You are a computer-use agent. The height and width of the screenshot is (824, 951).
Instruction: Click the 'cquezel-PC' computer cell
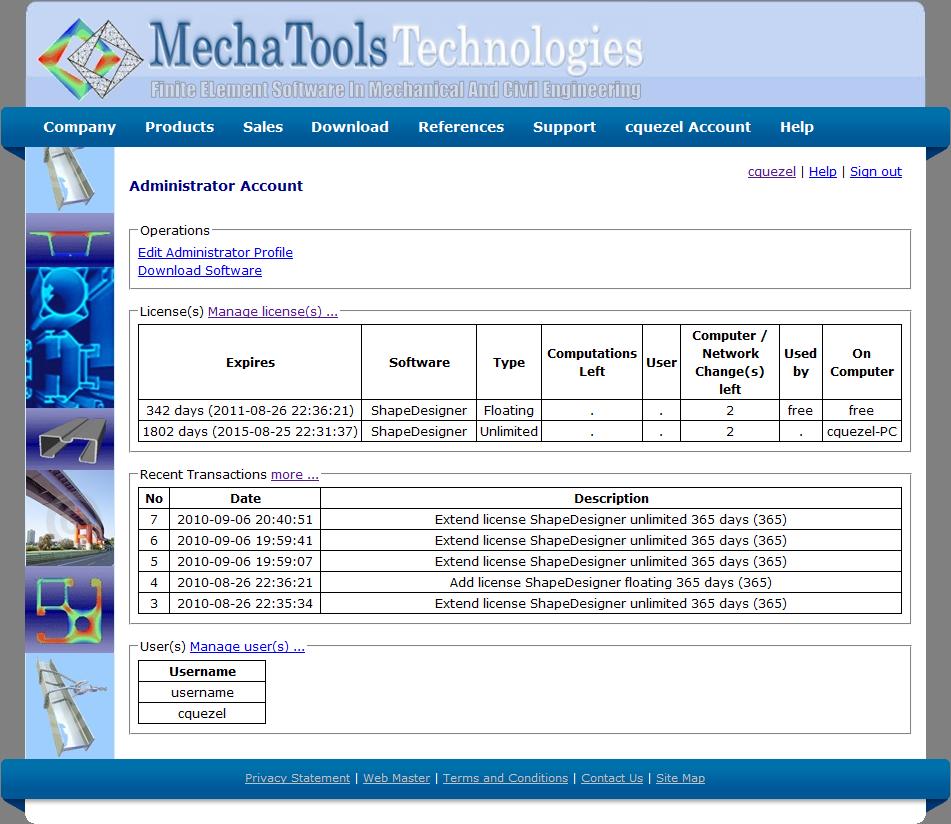pyautogui.click(x=862, y=431)
